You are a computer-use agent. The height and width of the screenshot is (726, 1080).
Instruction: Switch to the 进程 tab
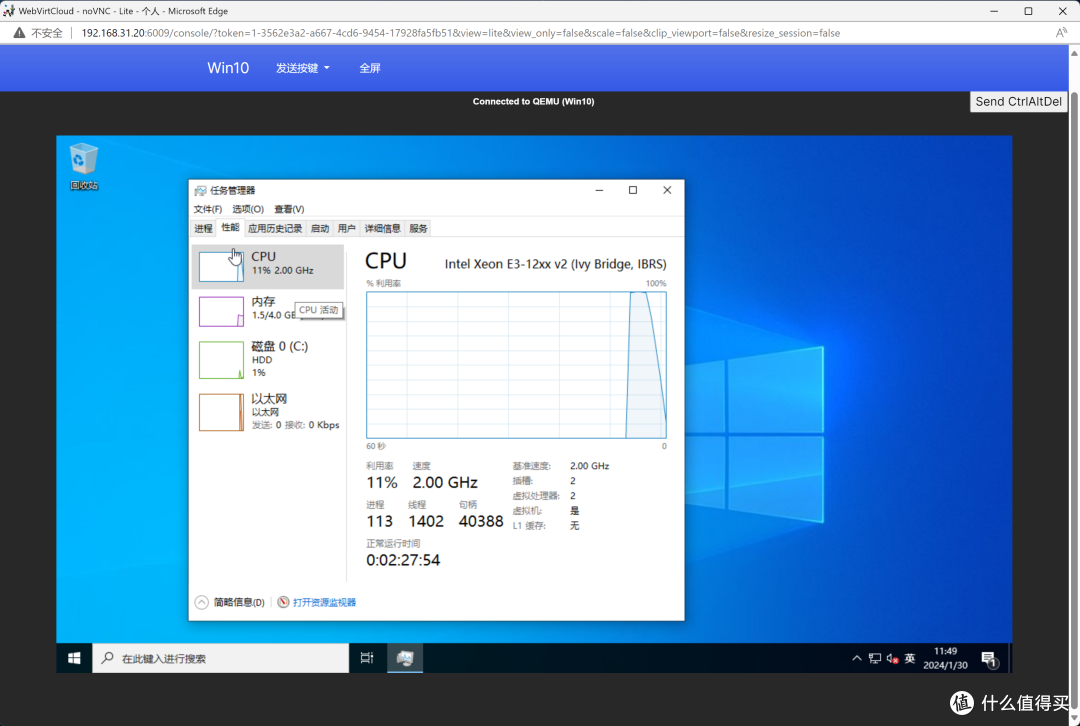click(x=203, y=228)
